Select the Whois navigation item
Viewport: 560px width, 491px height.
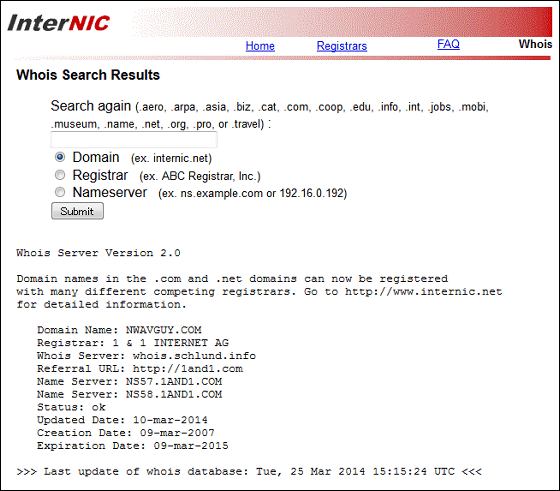[535, 44]
